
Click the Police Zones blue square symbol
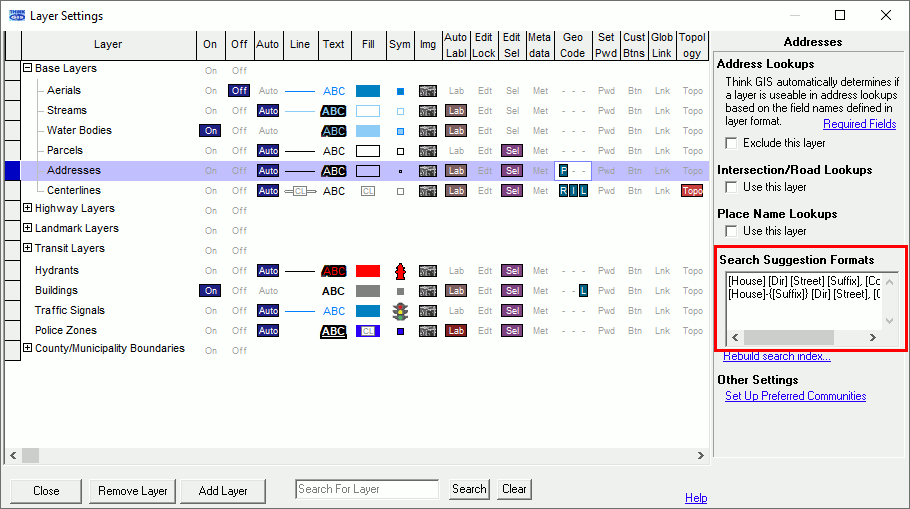(400, 331)
